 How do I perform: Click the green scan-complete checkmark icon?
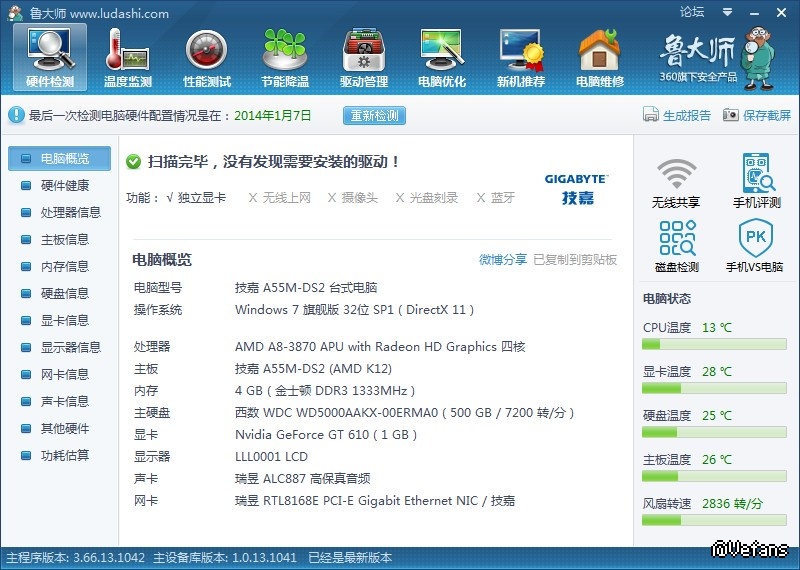coord(133,162)
